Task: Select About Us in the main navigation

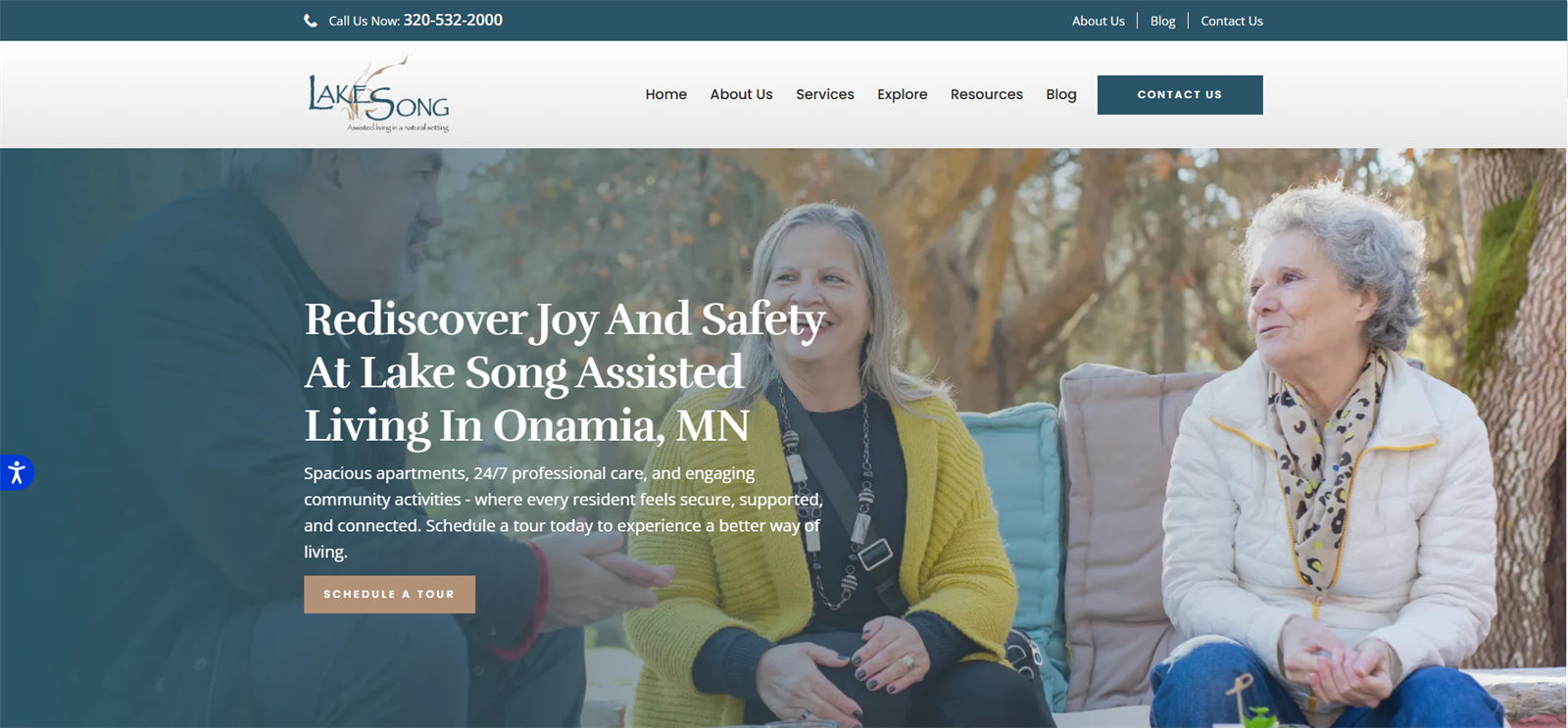Action: point(741,94)
